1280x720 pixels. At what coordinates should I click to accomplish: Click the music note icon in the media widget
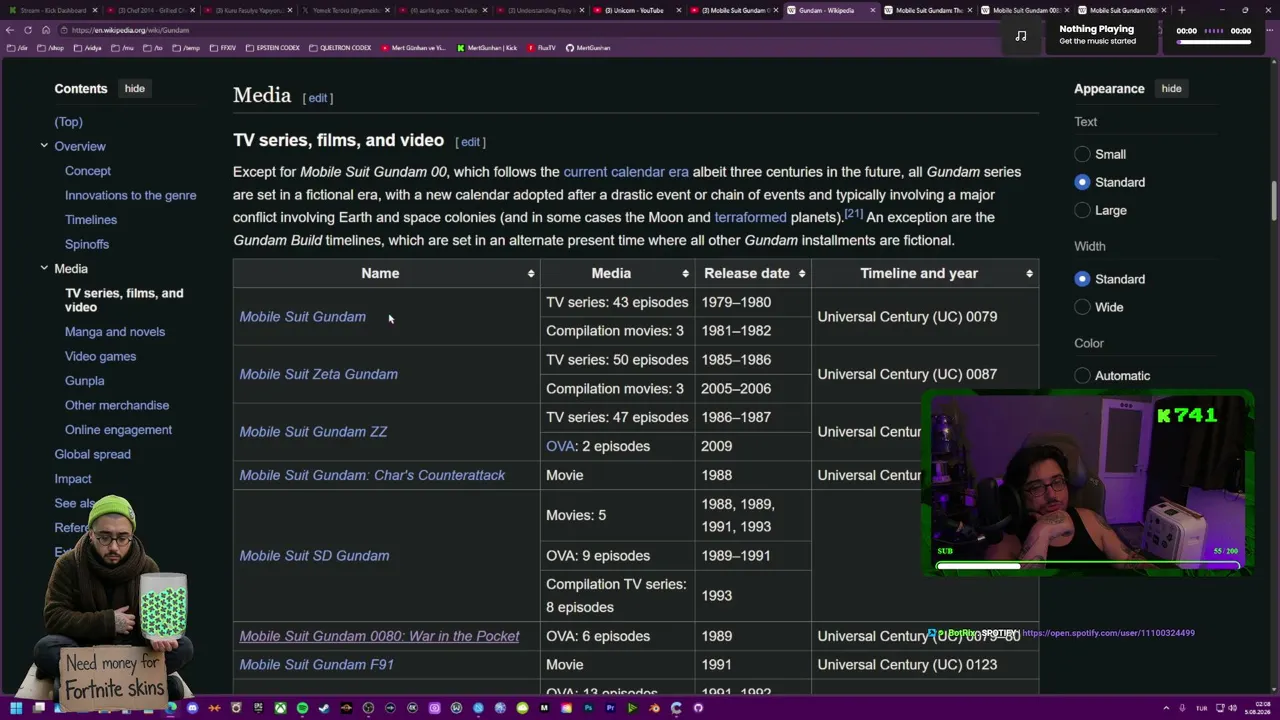[1021, 36]
